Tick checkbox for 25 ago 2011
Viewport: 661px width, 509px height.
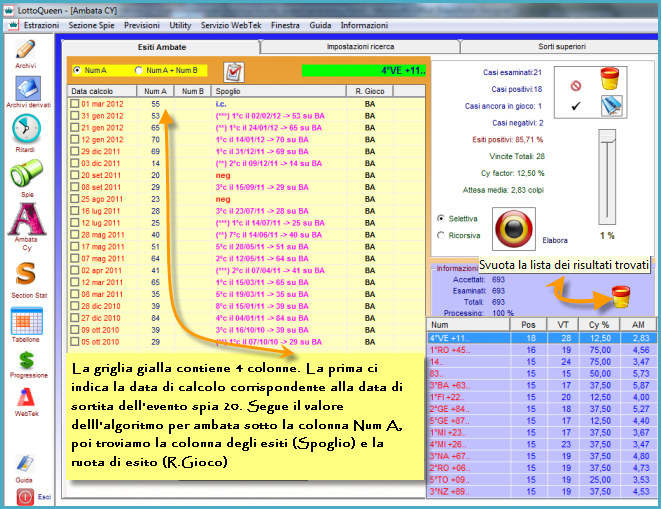(75, 199)
